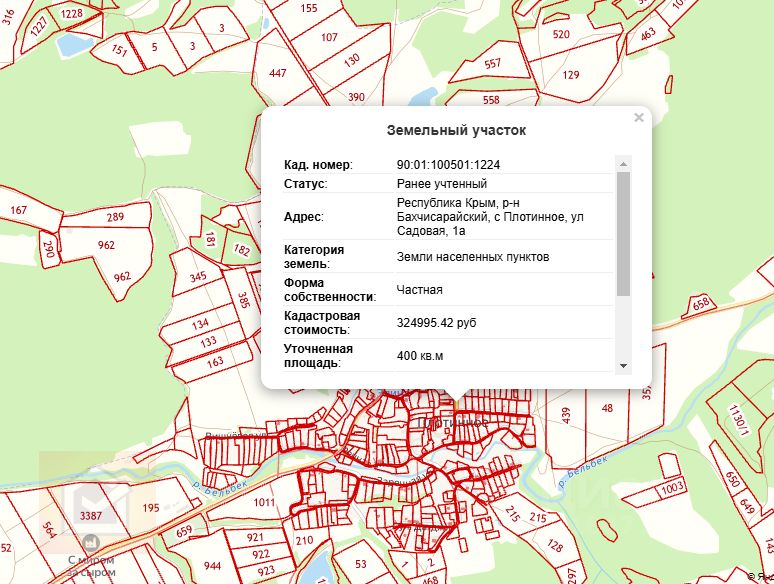Screen dimensions: 774x584
Task: Select map parcel 1003
Action: pyautogui.click(x=672, y=488)
